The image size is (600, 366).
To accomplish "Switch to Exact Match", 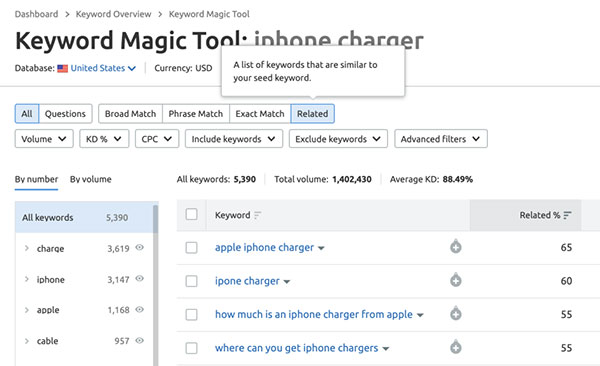I will 260,114.
